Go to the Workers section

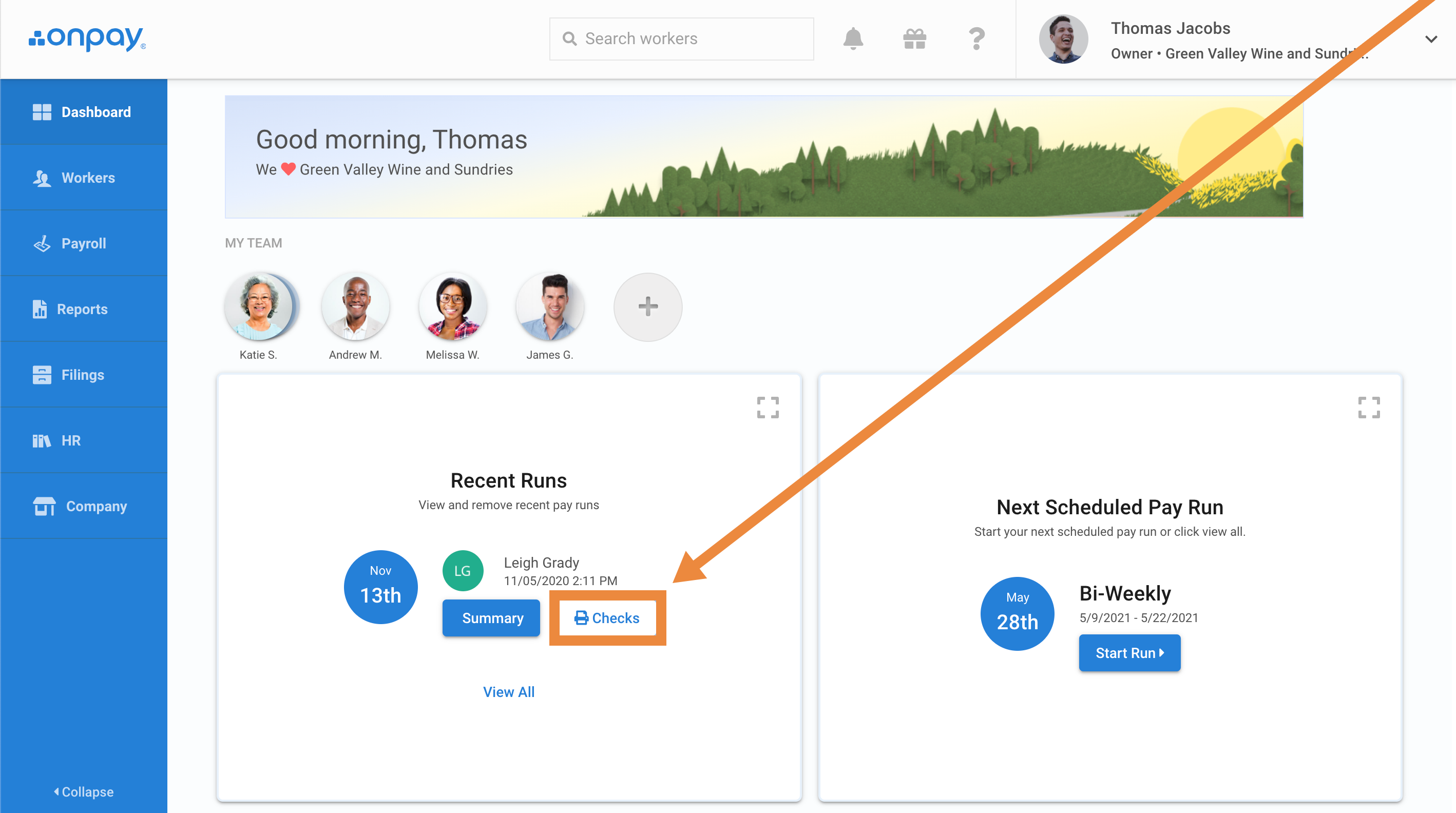point(84,178)
